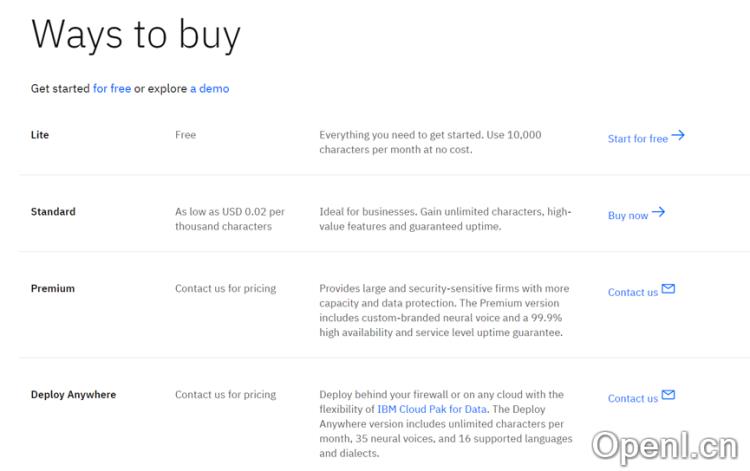This screenshot has height=471, width=750.
Task: Click "Contact us" text for Deploy Anywhere
Action: click(x=632, y=398)
